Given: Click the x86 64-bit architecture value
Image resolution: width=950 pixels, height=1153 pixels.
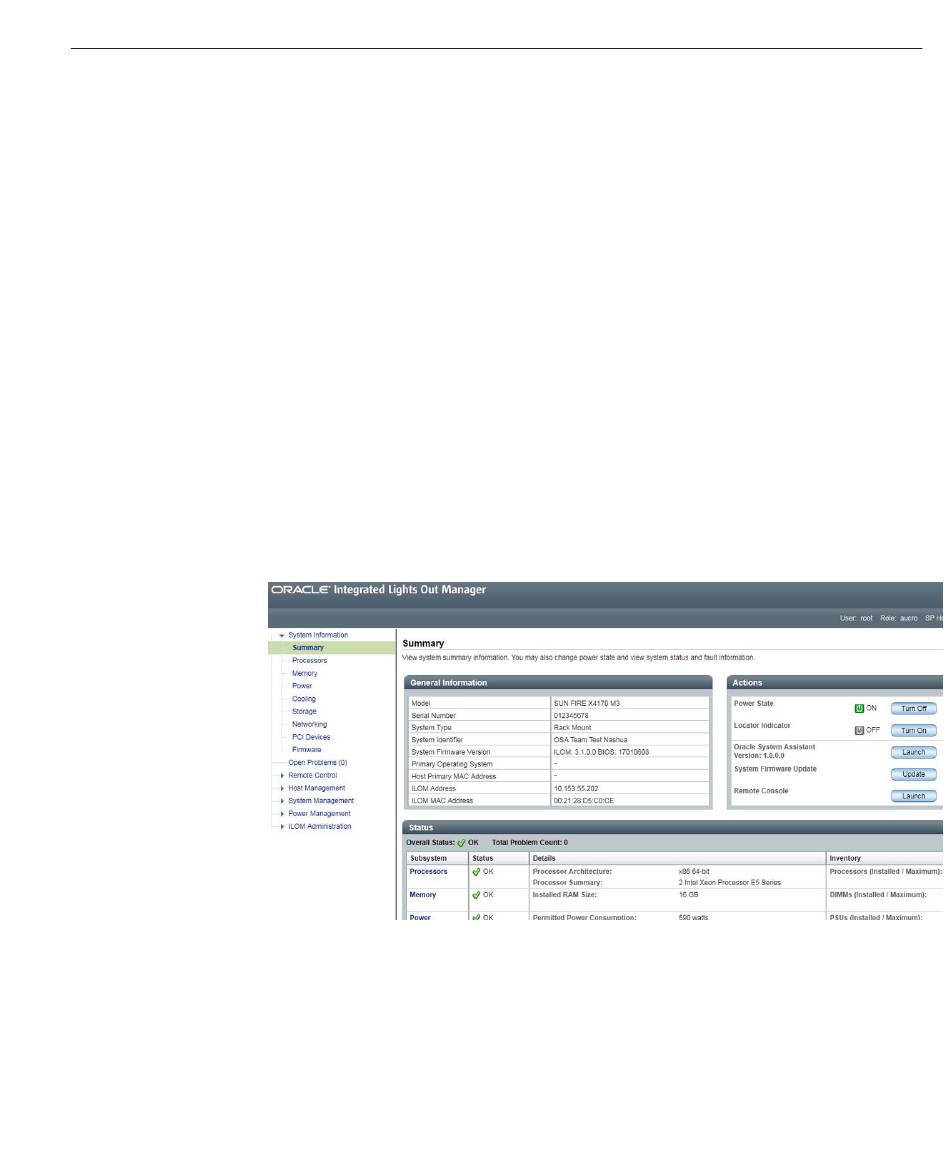Looking at the screenshot, I should click(x=694, y=871).
